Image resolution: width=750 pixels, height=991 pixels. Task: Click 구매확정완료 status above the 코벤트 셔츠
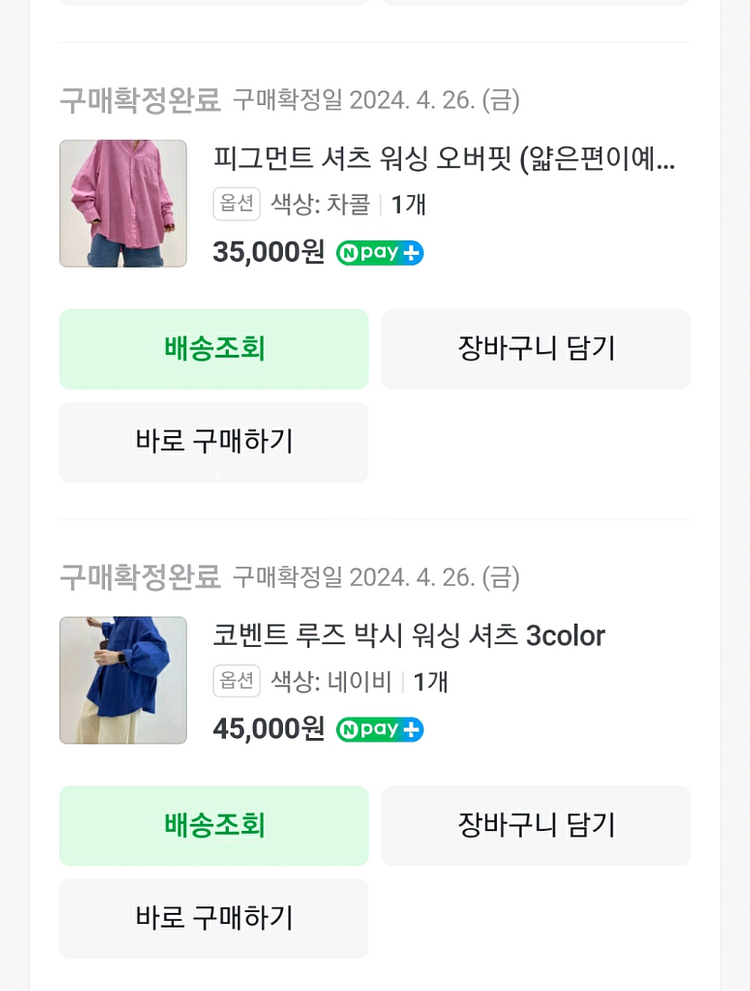pyautogui.click(x=140, y=577)
